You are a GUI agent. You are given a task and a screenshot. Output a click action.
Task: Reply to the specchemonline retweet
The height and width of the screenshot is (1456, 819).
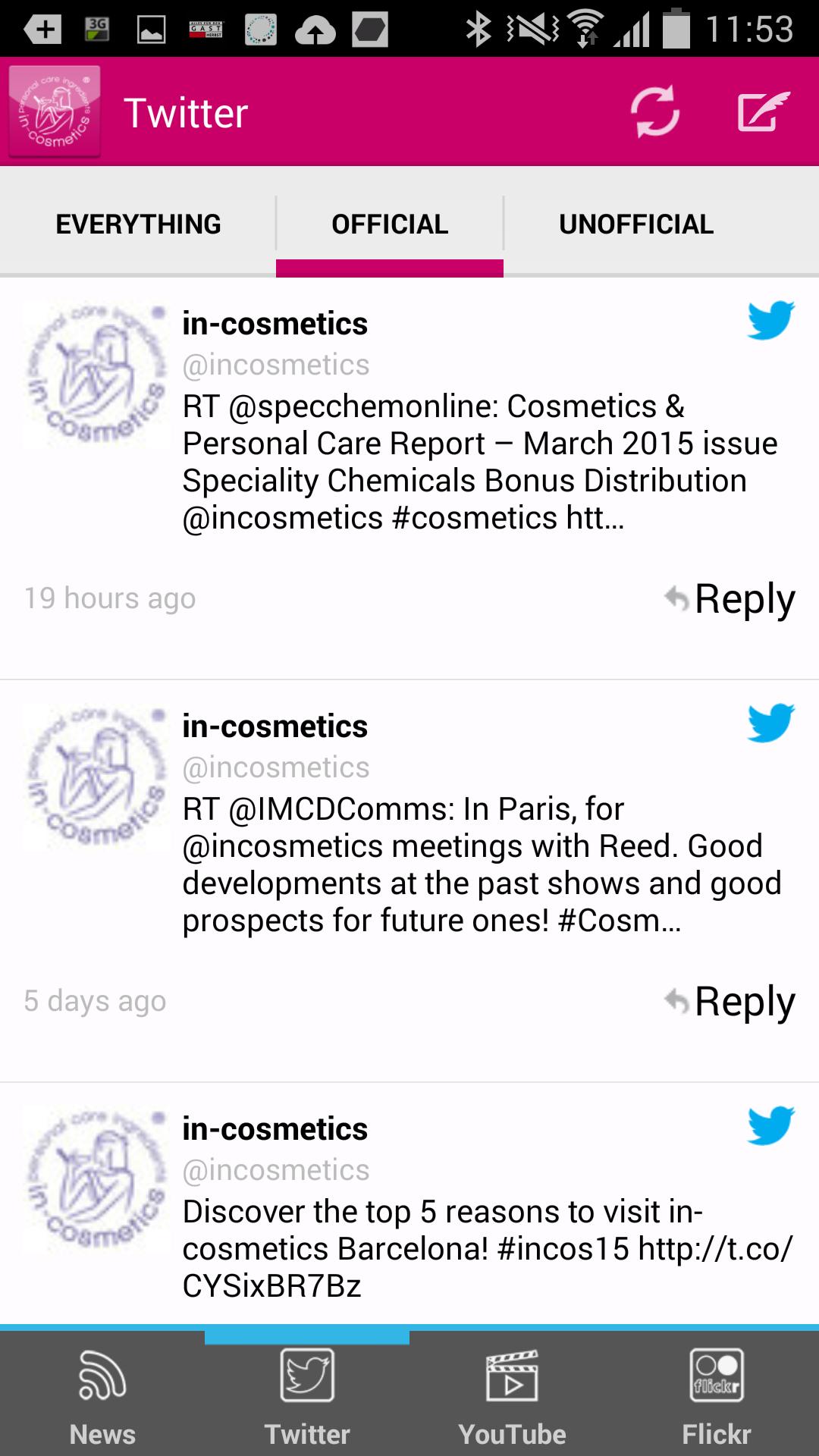pos(730,599)
